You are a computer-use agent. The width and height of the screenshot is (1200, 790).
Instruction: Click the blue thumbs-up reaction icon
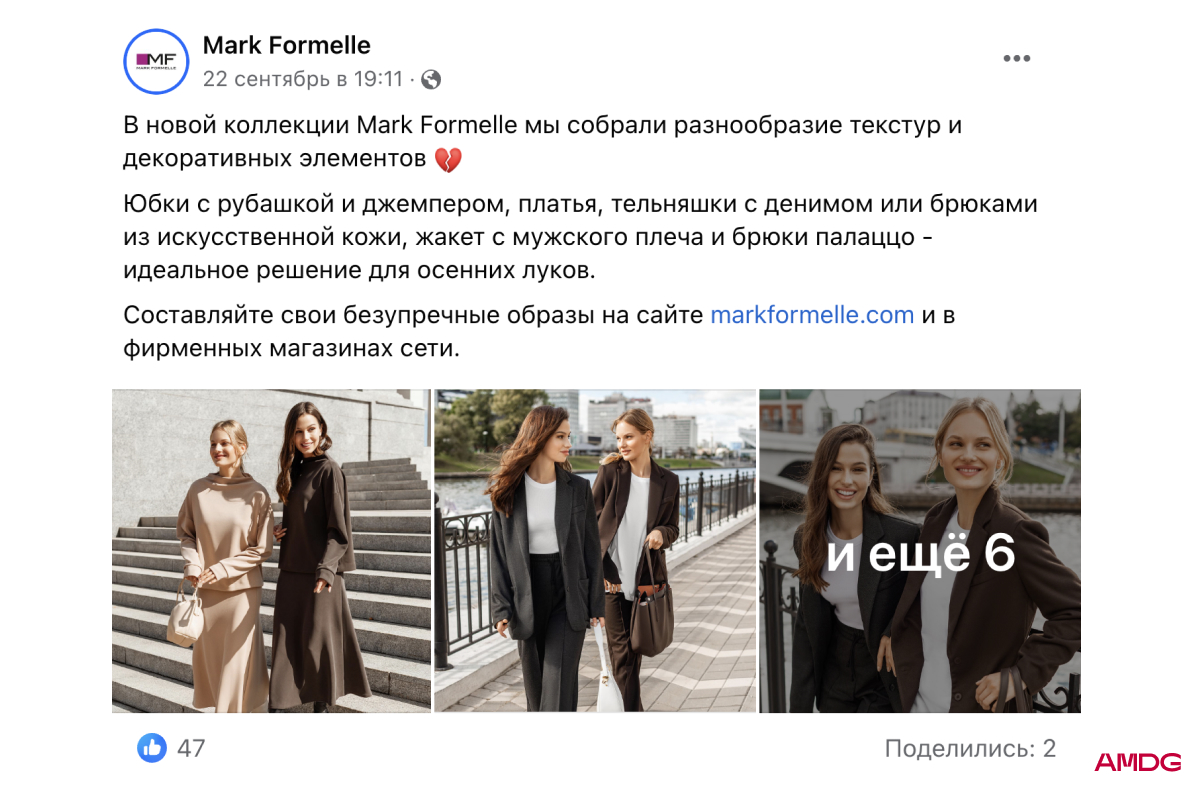152,747
